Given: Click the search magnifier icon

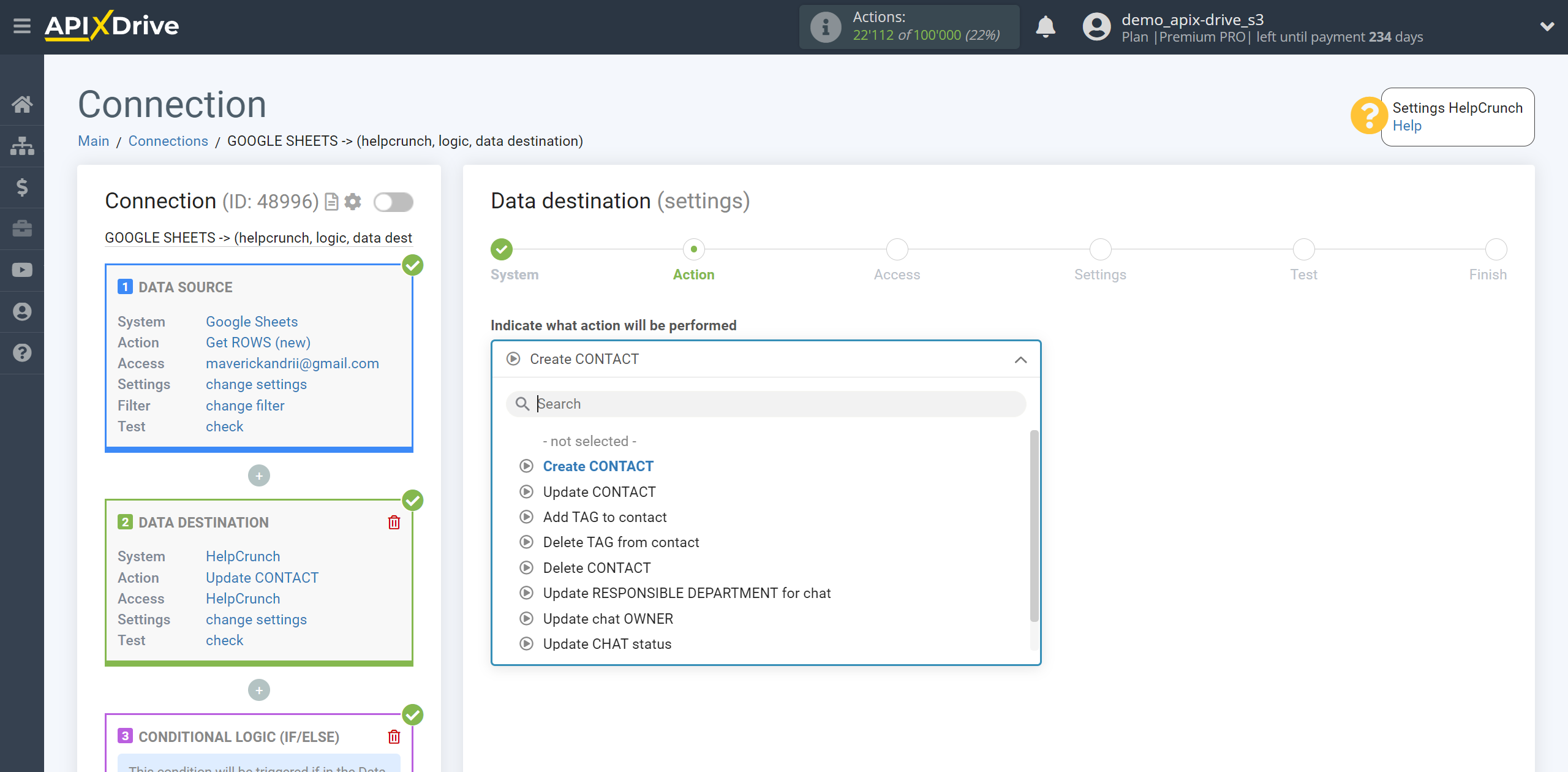Looking at the screenshot, I should (522, 404).
